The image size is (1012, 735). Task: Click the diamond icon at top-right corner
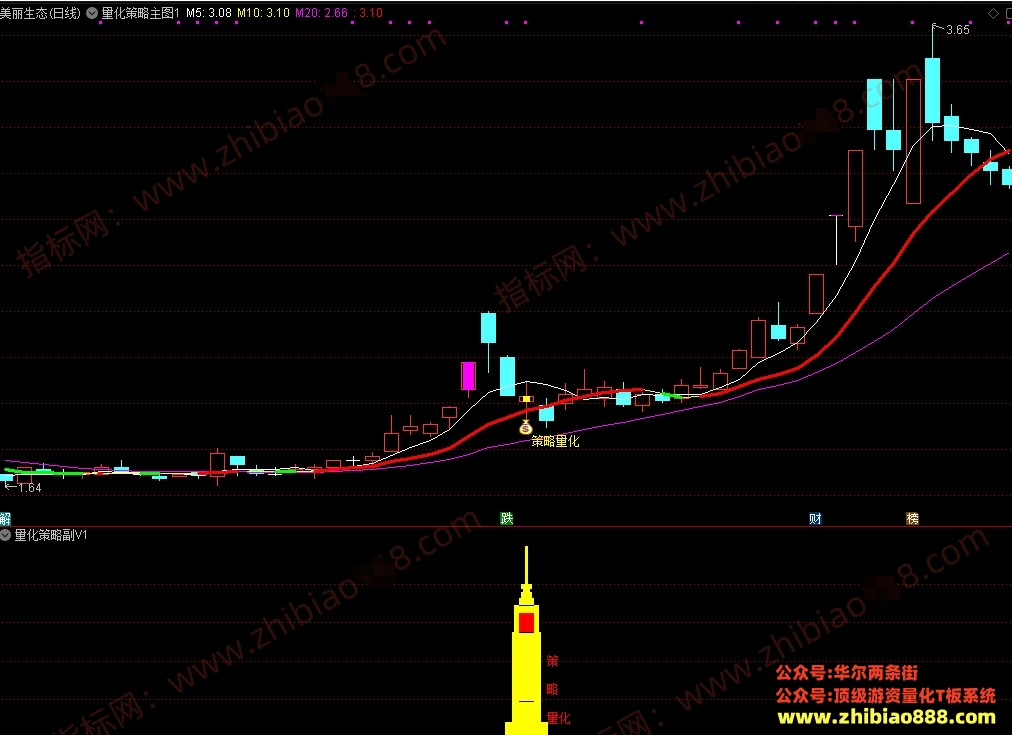click(x=993, y=13)
